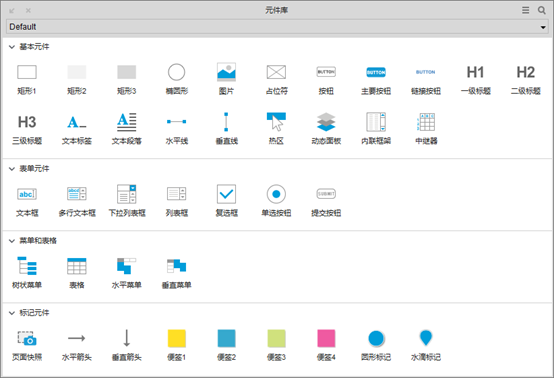Select the 垂直线 vertical line widget
The width and height of the screenshot is (554, 378).
(x=226, y=128)
